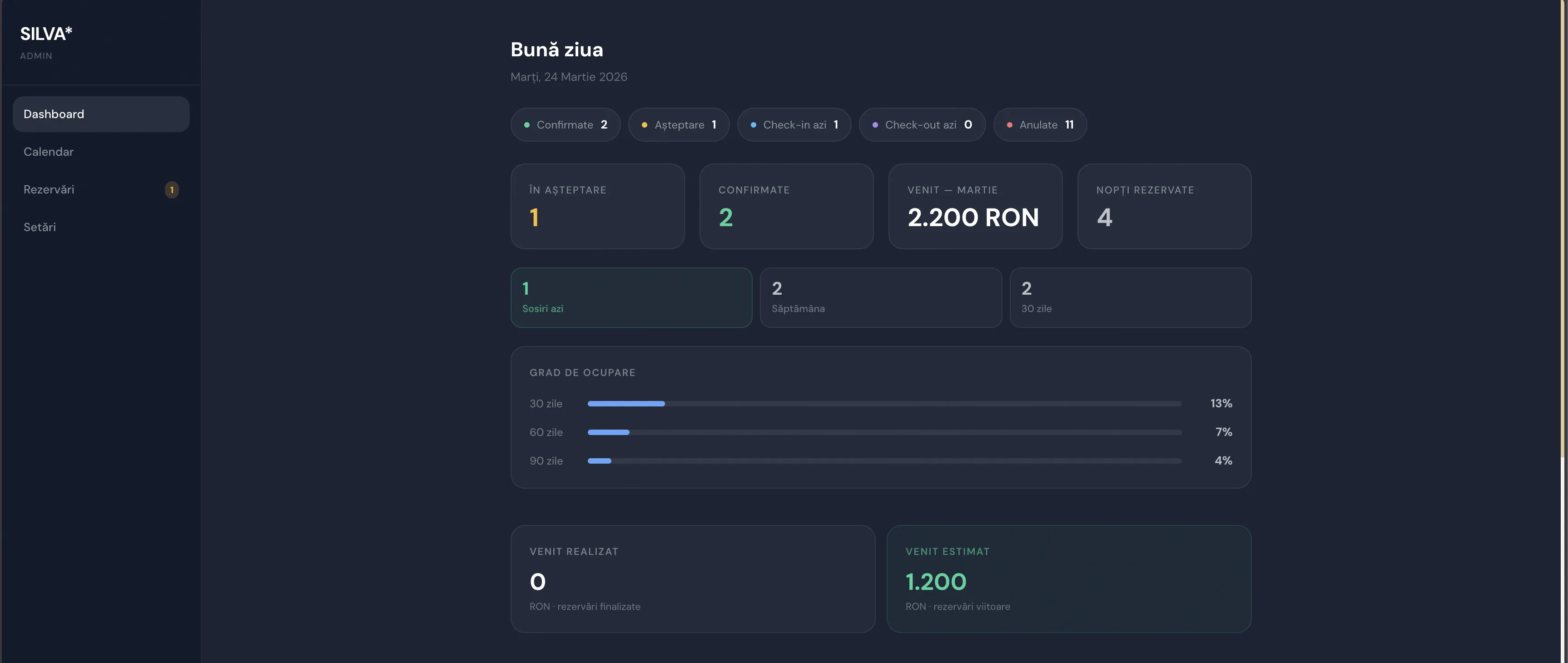Open the Calendar sidebar item

(101, 152)
